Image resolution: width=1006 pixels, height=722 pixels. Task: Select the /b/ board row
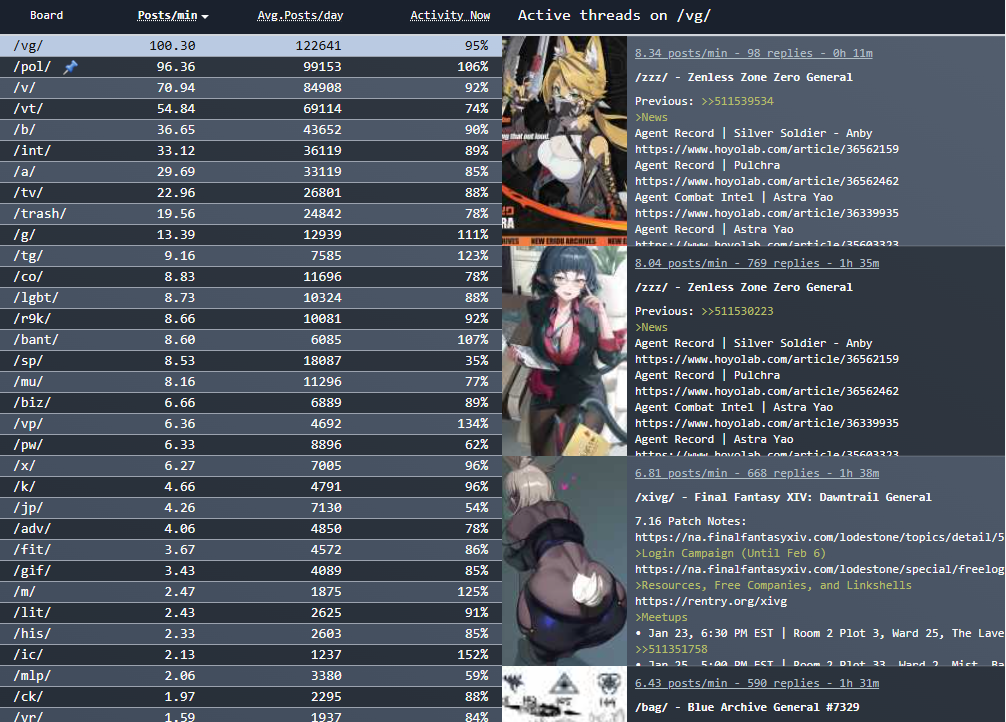[251, 130]
